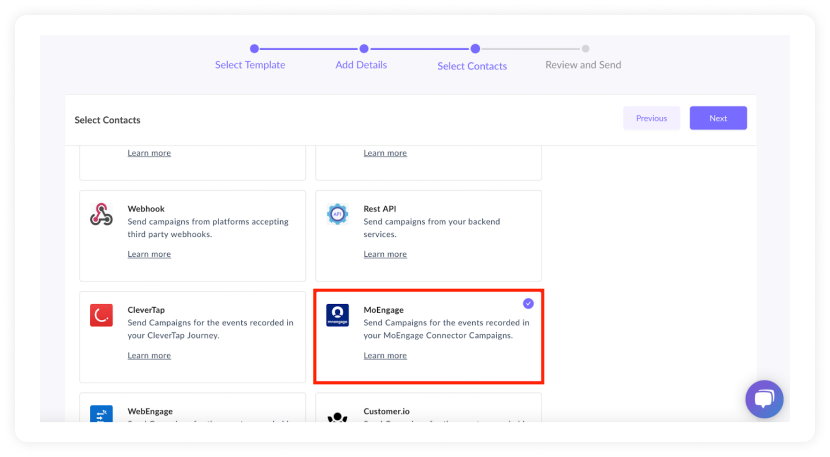Open Learn more under CleverTap
Viewport: 830px width, 457px height.
149,355
